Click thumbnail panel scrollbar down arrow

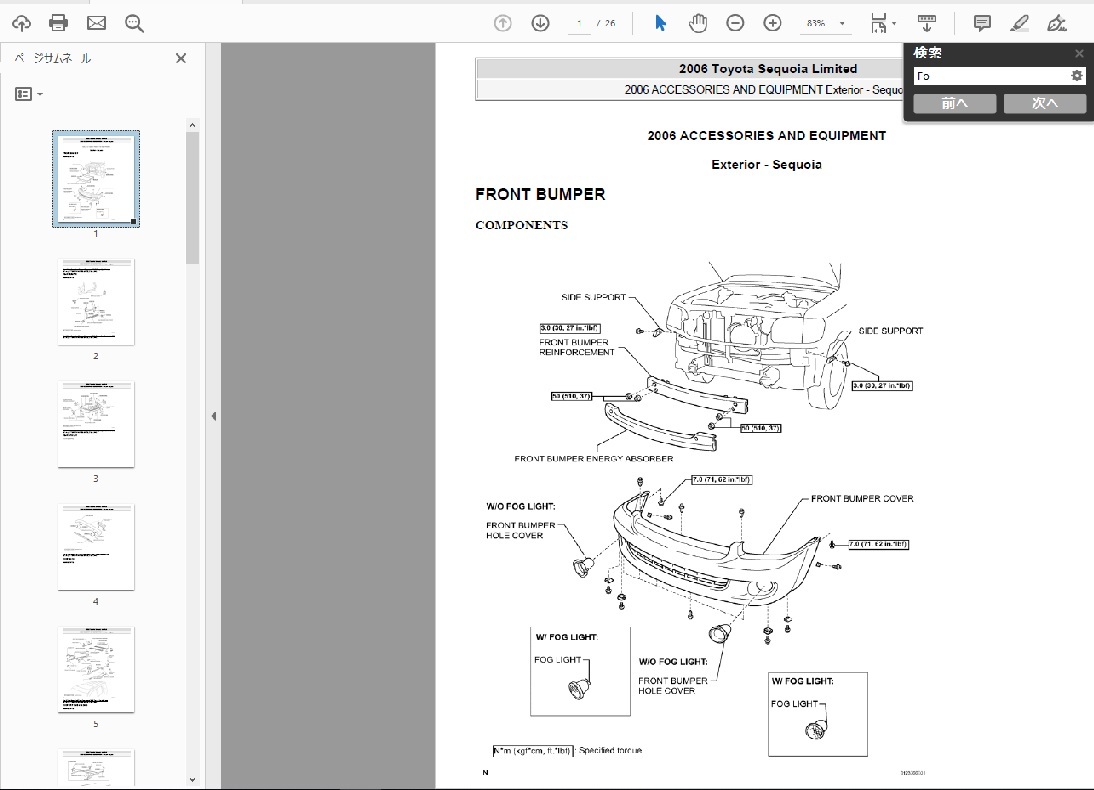193,780
